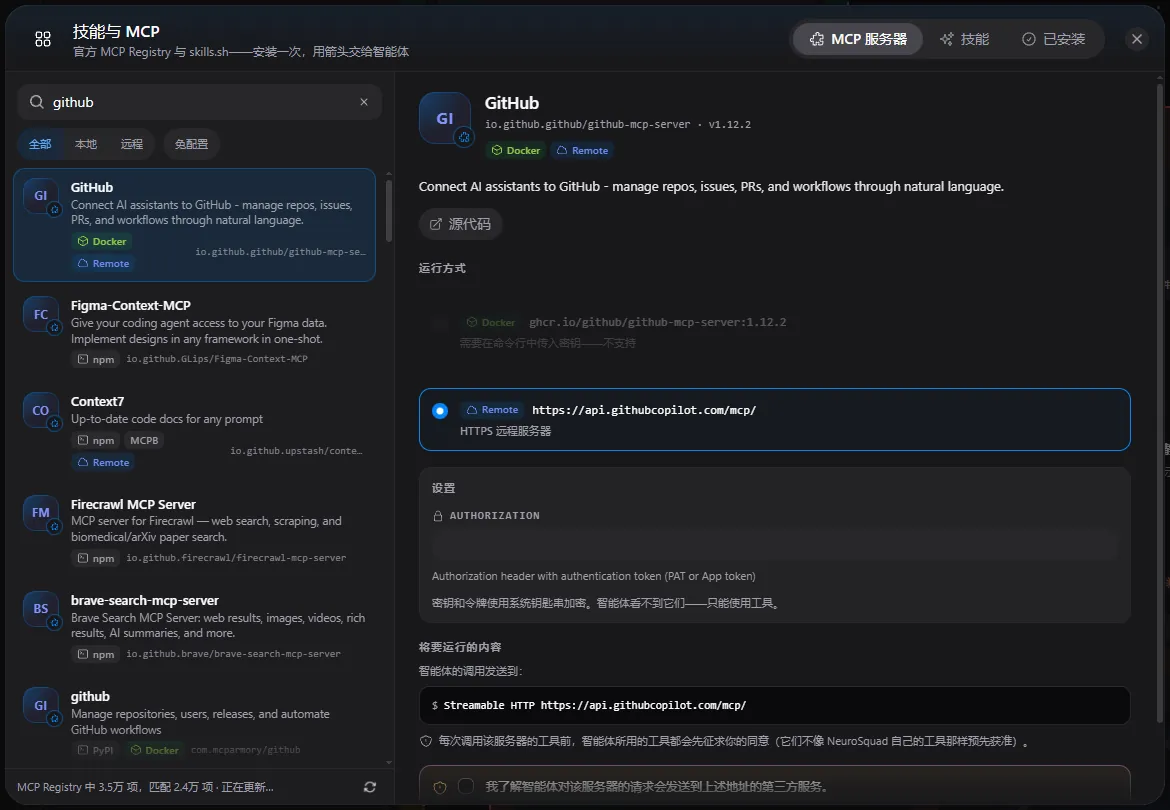Select the disabled Docker run option
Screen dimensions: 1170x810
pos(775,331)
